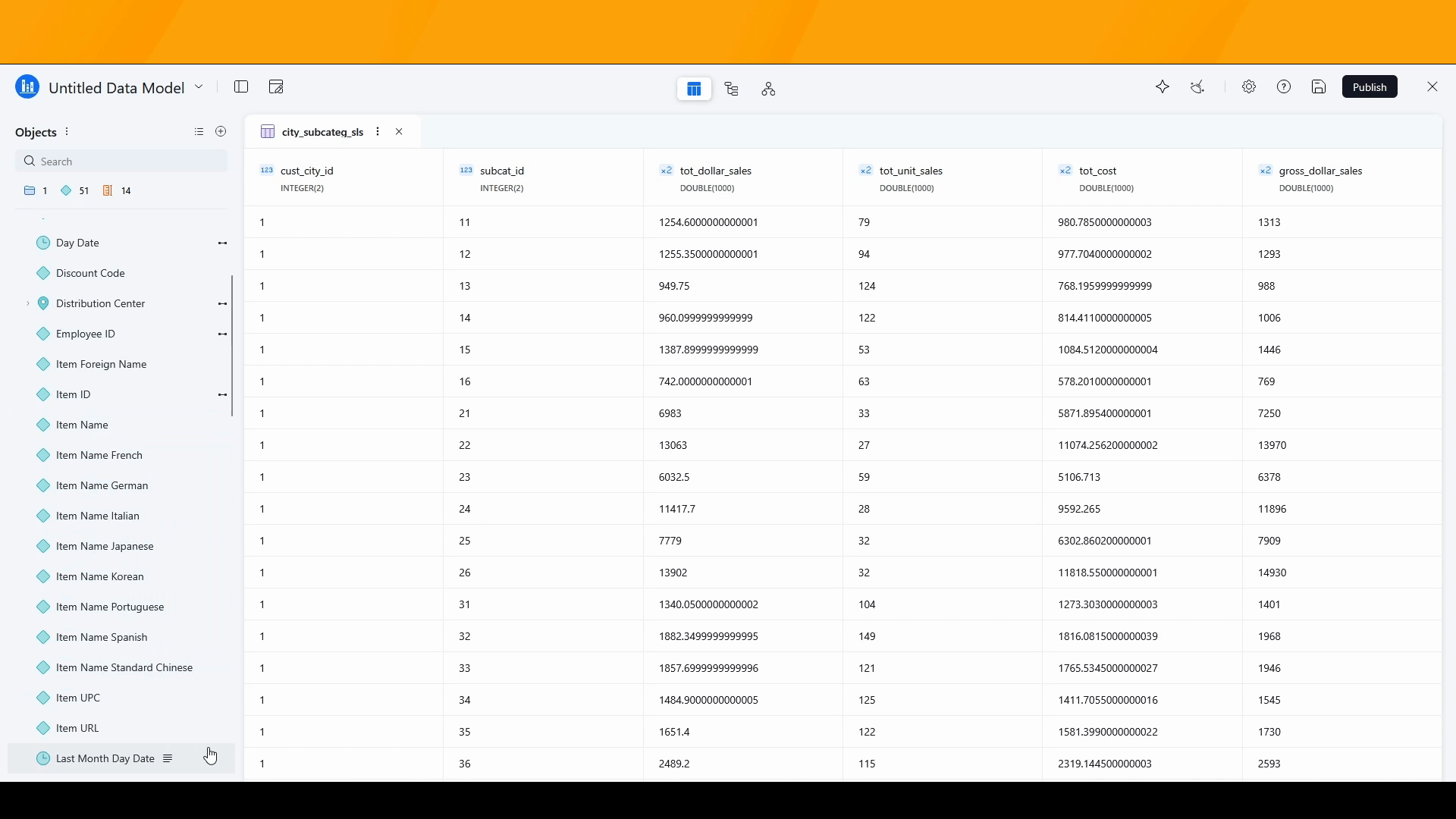Expand the Distribution Center tree item

click(x=28, y=303)
